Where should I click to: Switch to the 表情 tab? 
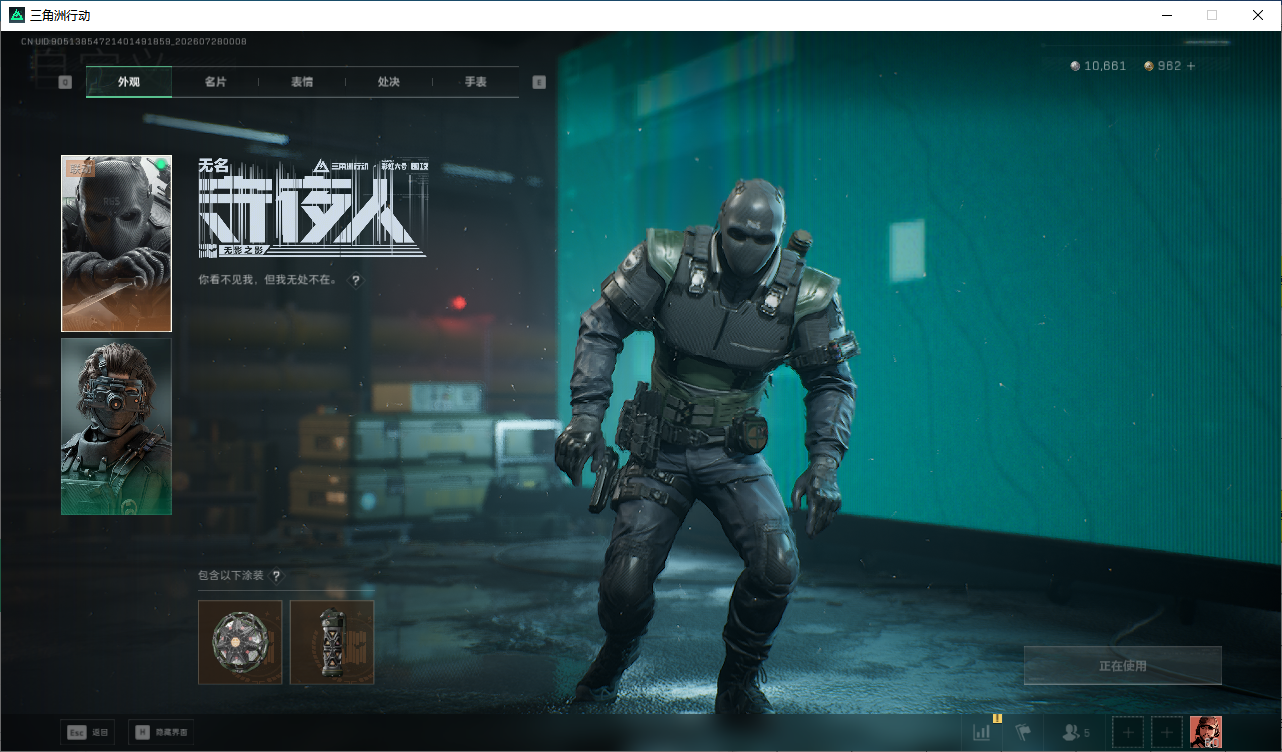[x=302, y=82]
